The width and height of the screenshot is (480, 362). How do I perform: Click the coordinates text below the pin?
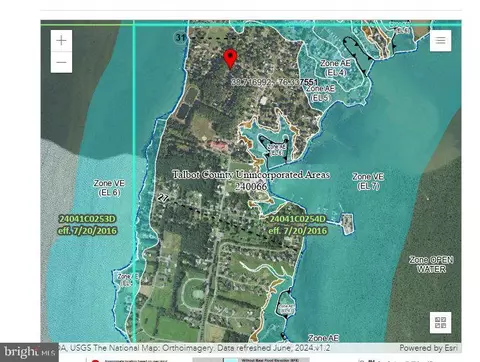(274, 82)
